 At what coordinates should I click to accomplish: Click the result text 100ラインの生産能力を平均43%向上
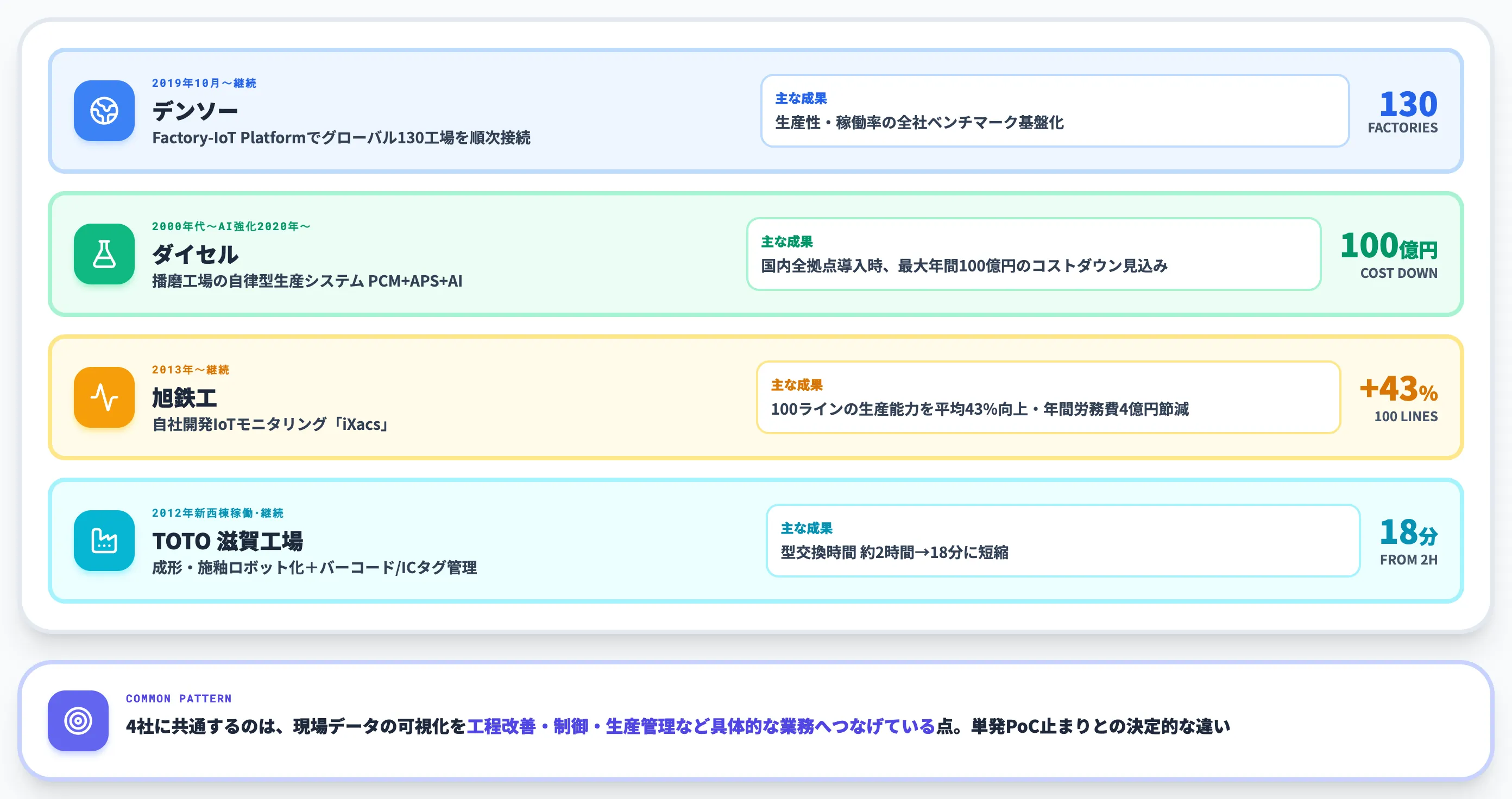click(x=980, y=408)
